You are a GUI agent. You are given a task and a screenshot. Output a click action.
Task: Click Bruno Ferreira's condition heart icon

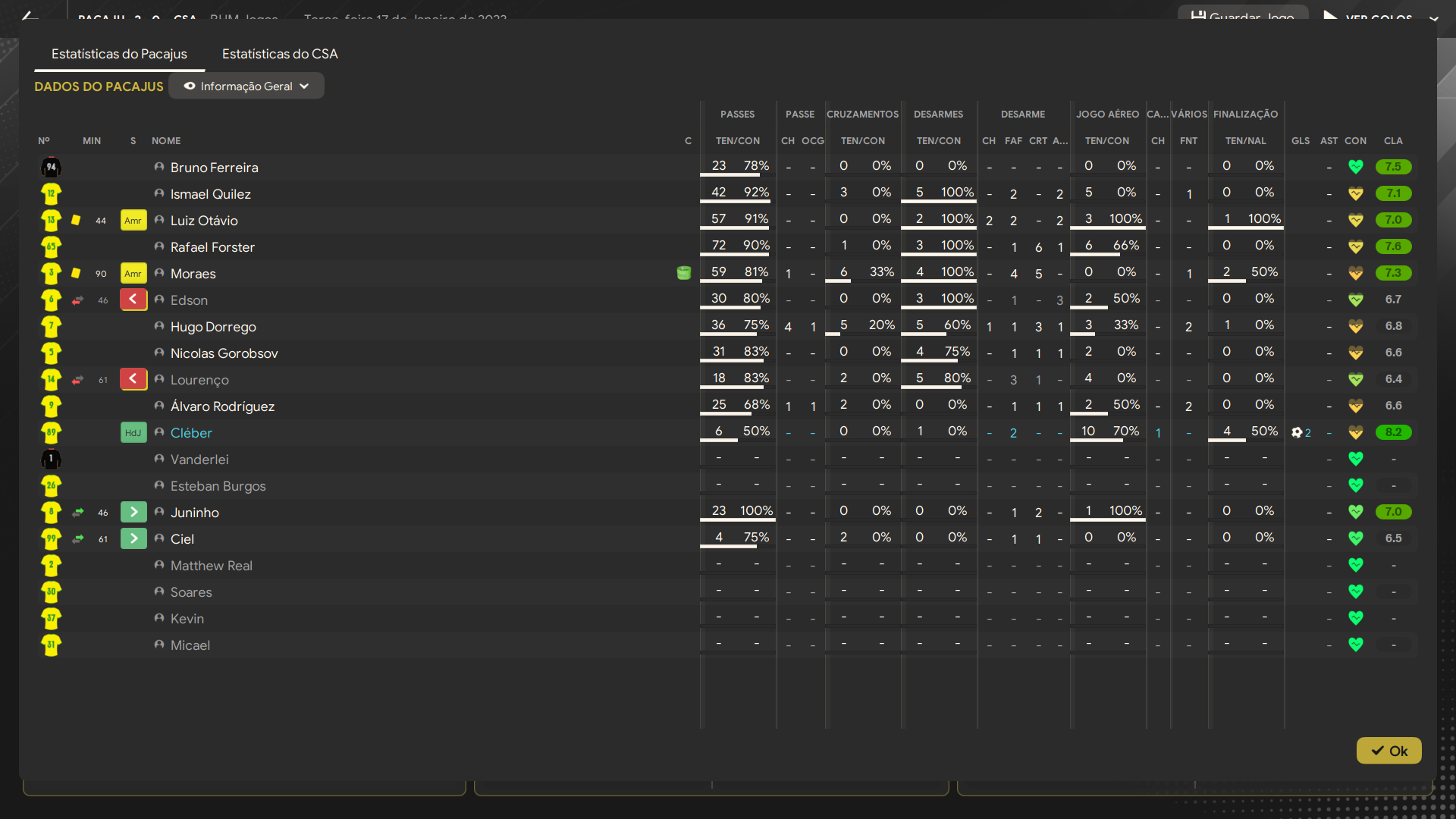(x=1356, y=167)
